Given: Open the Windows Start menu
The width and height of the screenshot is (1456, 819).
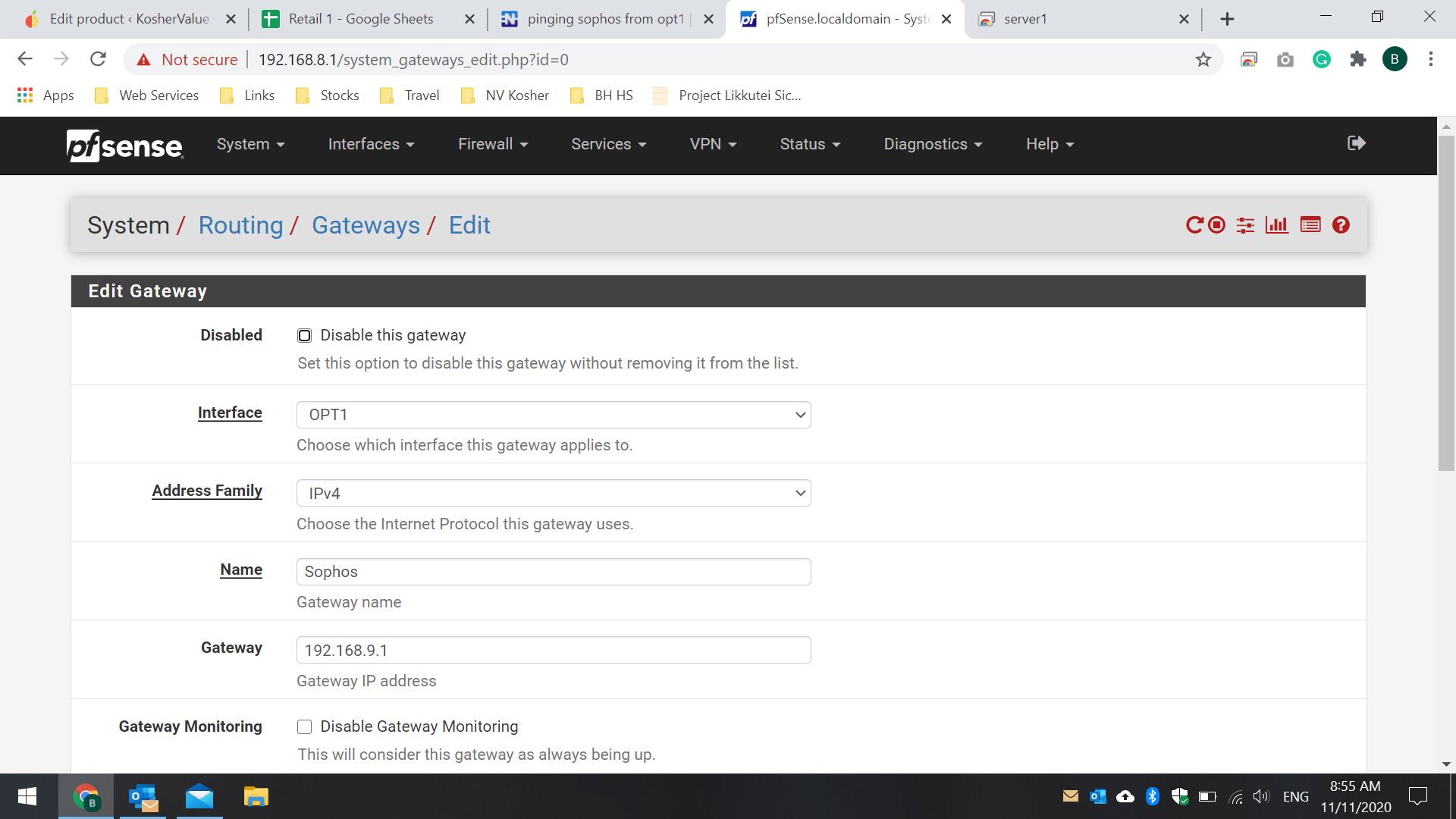Looking at the screenshot, I should pos(27,796).
